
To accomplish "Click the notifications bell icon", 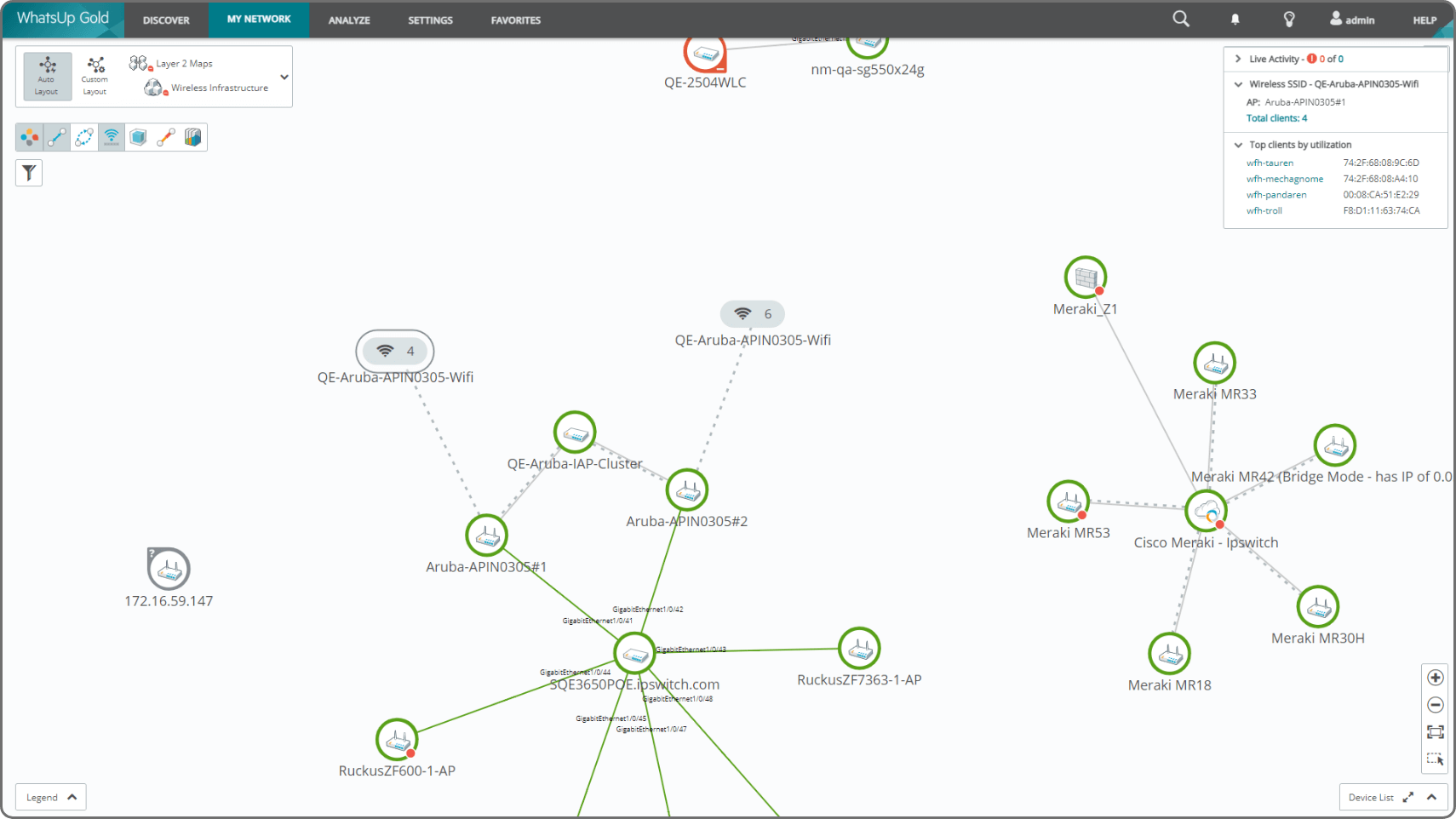I will (1235, 18).
